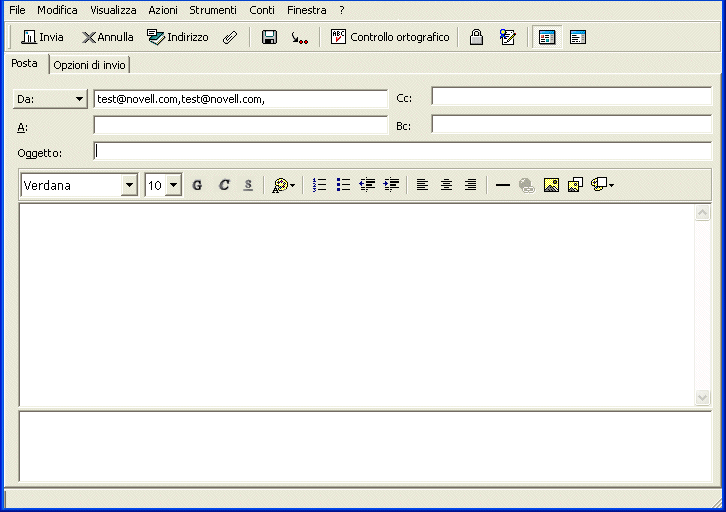Switch to plain text view toggle icon
726x512 pixels.
coord(578,37)
